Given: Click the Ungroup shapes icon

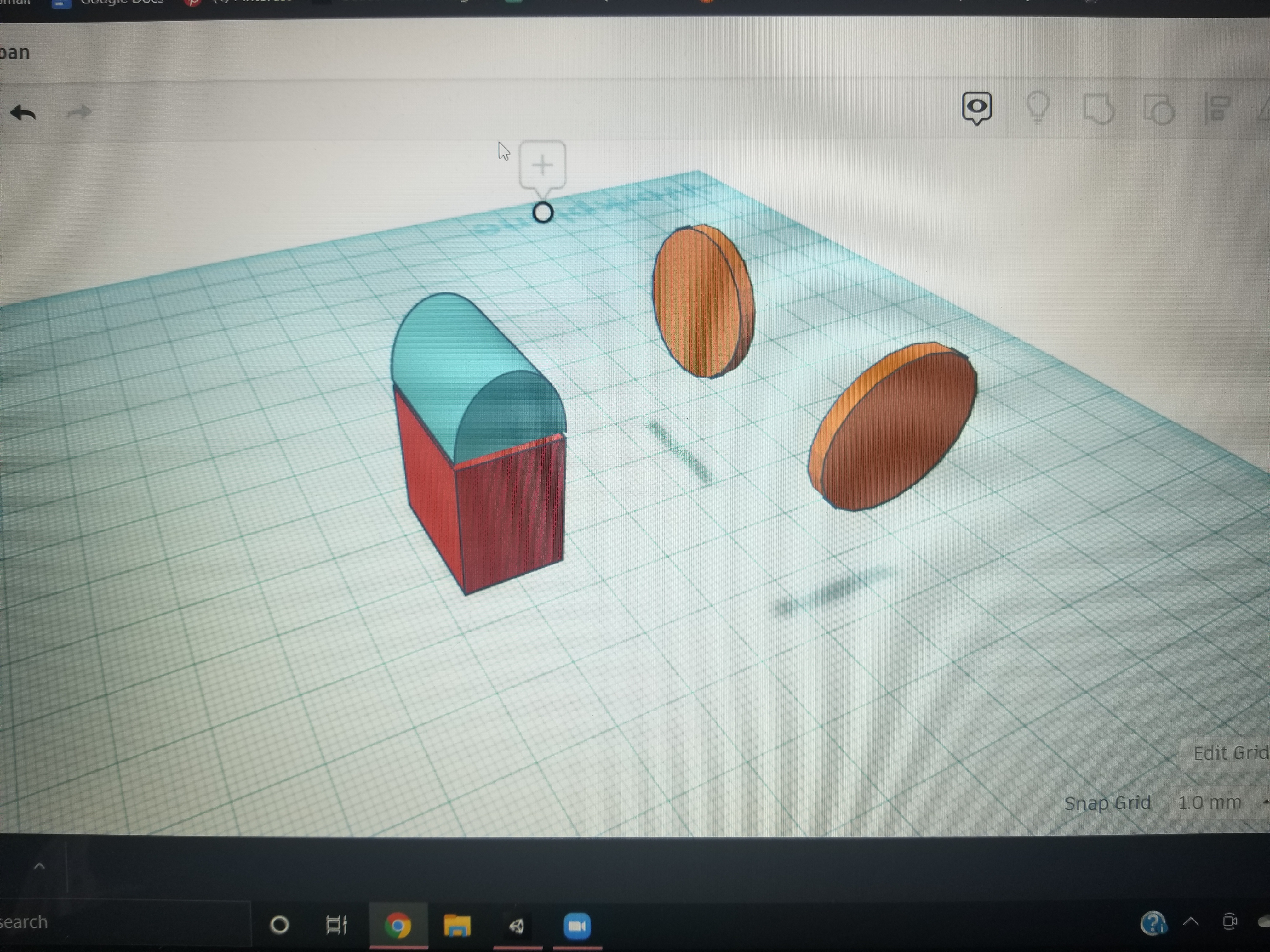Looking at the screenshot, I should point(1158,109).
